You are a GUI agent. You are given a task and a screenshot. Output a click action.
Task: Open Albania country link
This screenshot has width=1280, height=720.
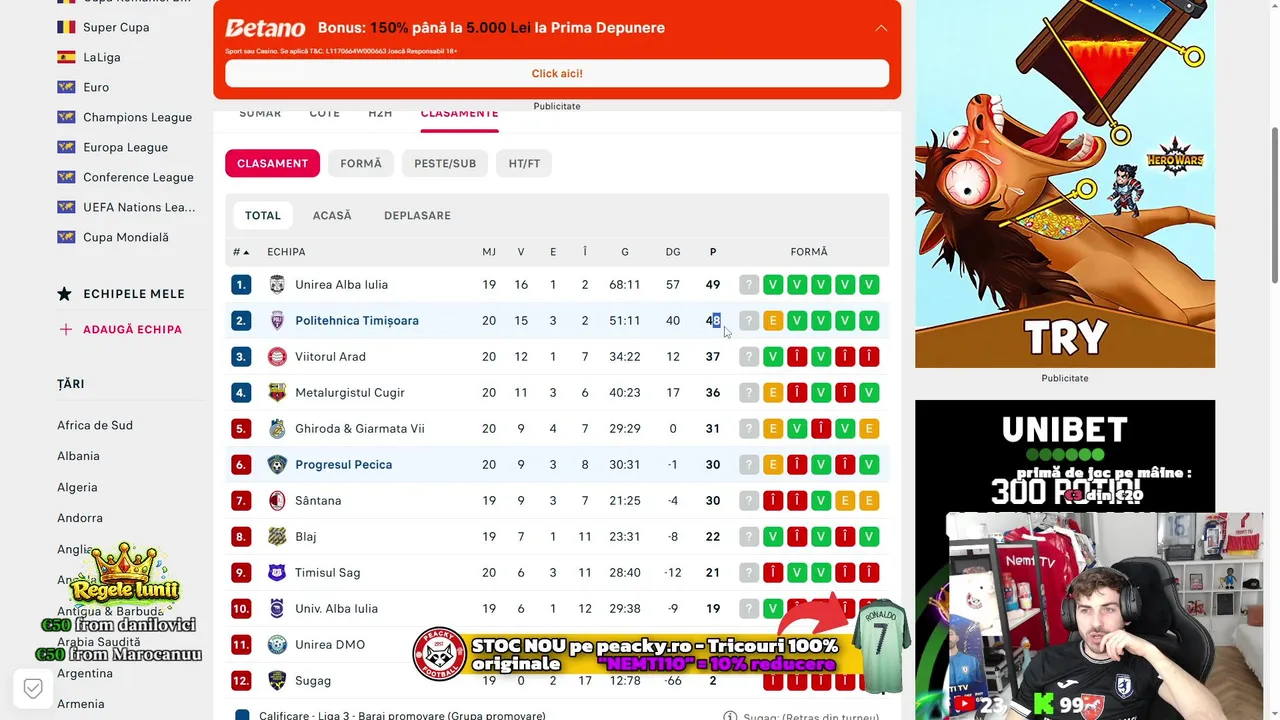pos(78,456)
